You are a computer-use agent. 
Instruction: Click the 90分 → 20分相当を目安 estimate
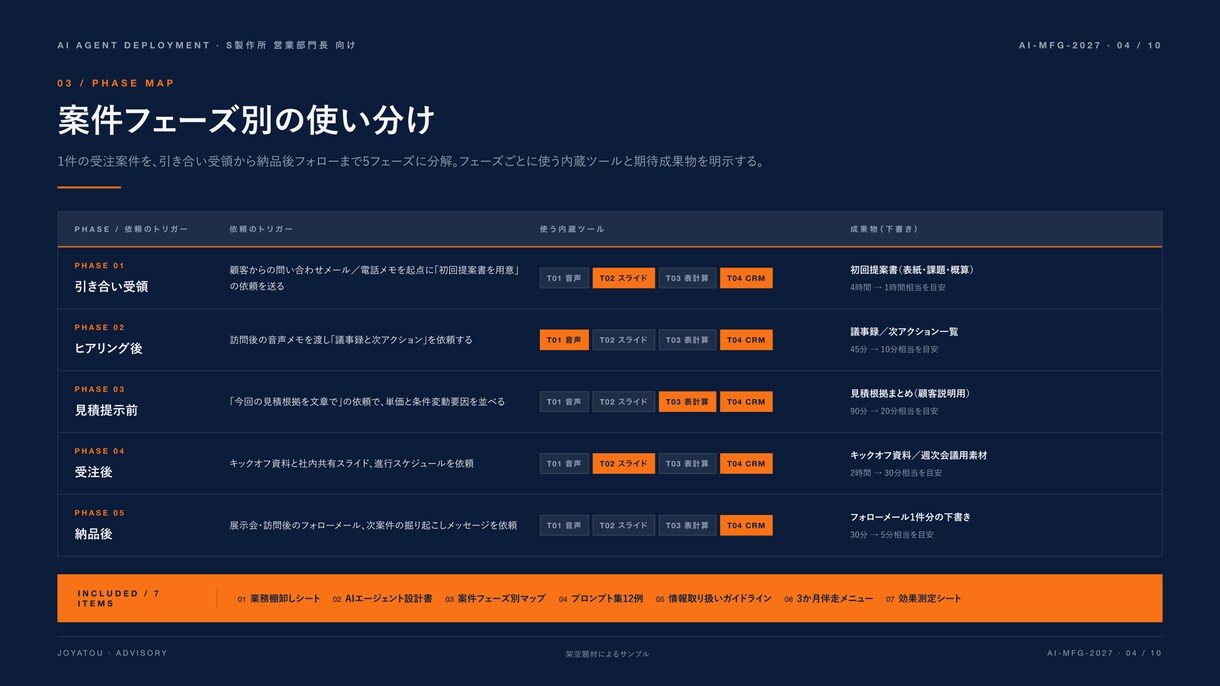click(894, 412)
